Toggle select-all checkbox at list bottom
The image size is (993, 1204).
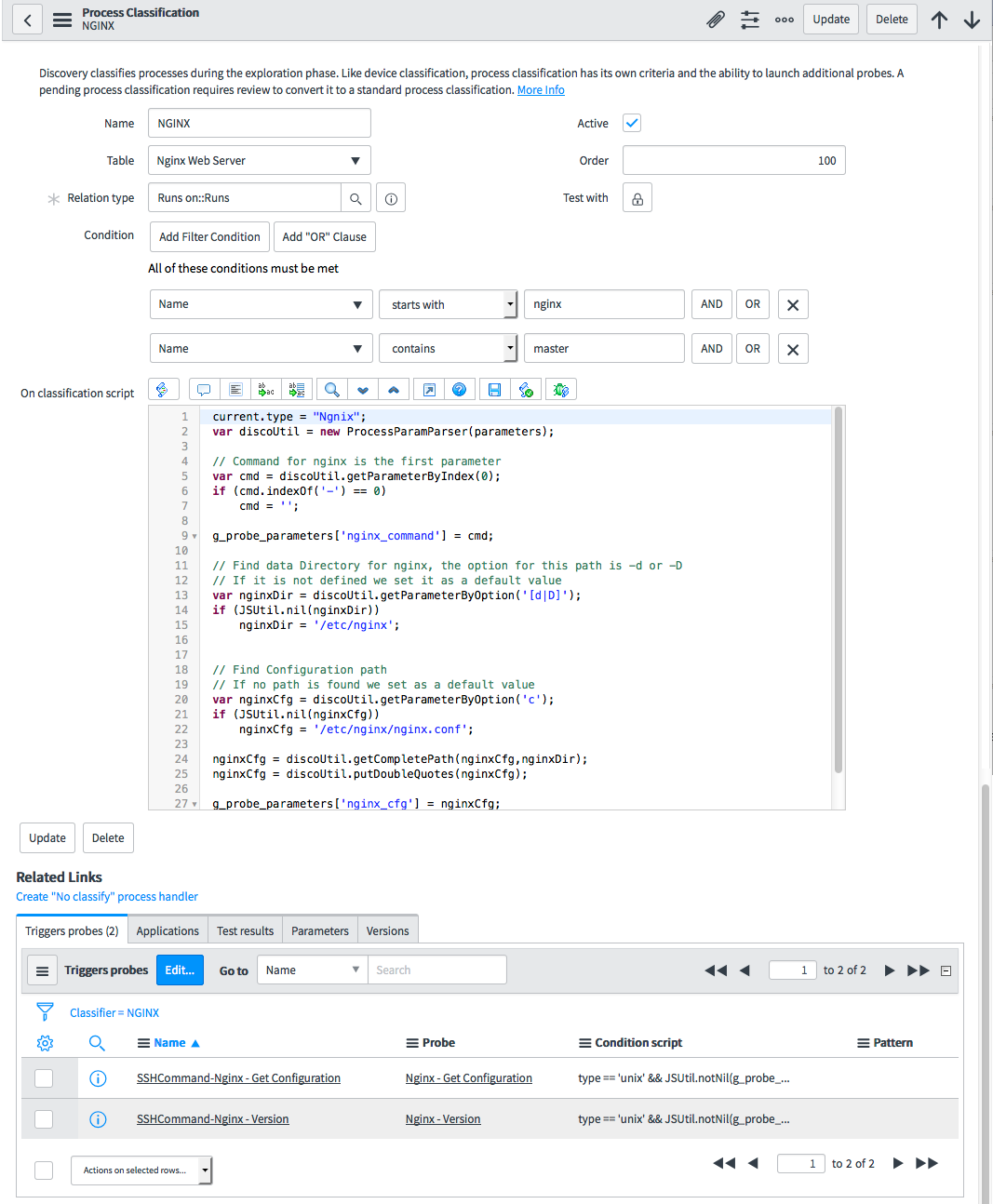[44, 1171]
